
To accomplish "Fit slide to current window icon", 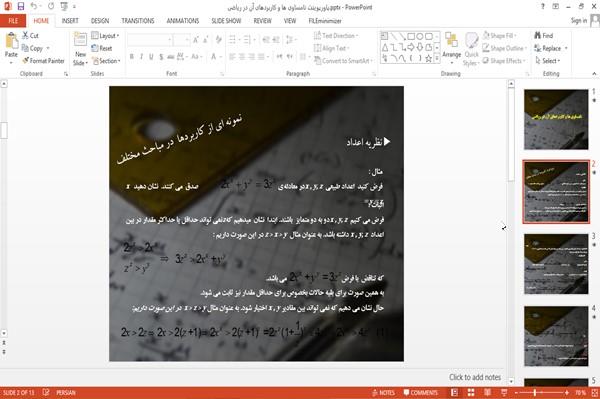I will [595, 392].
